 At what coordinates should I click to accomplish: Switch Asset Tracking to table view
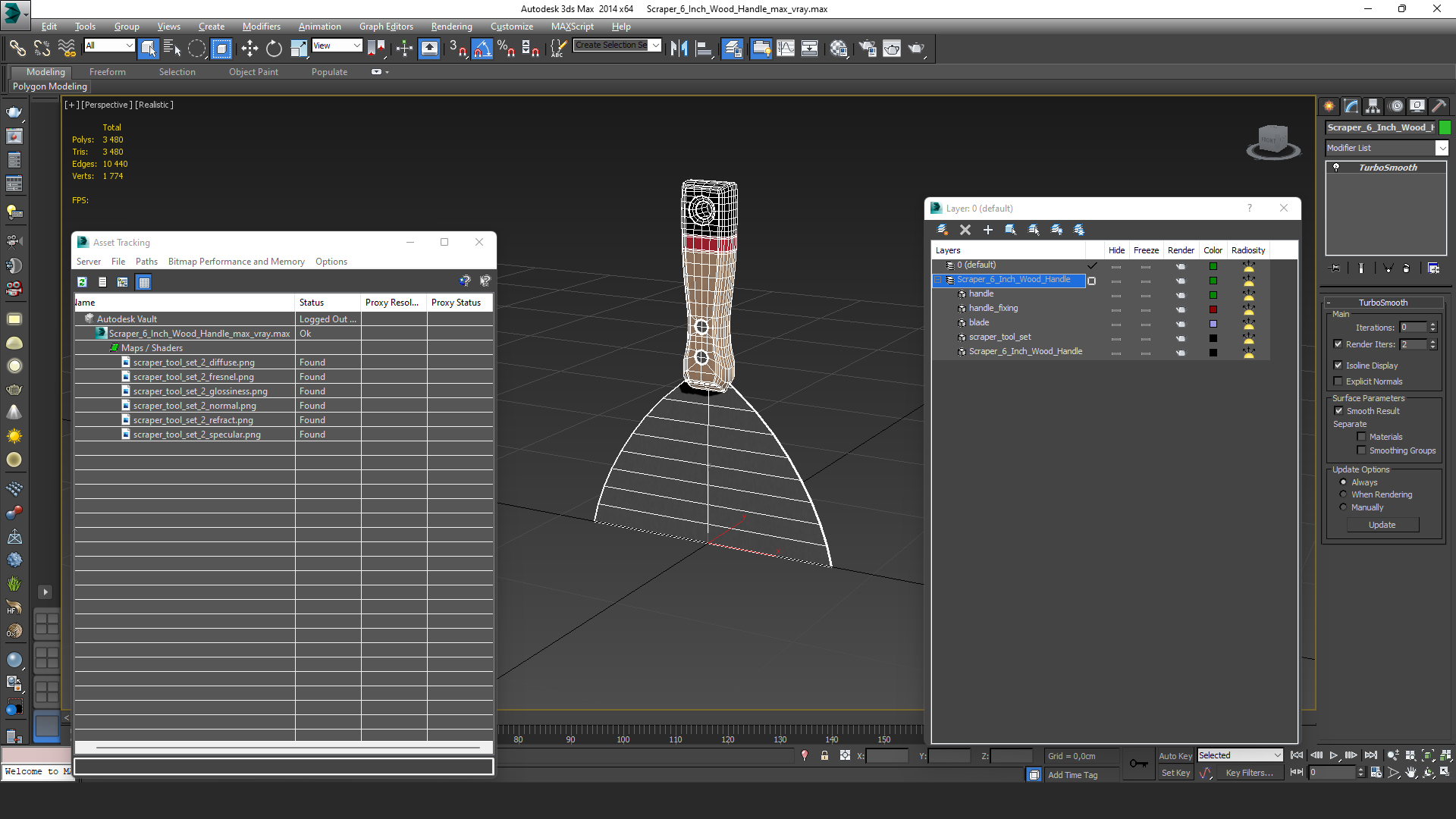click(143, 282)
